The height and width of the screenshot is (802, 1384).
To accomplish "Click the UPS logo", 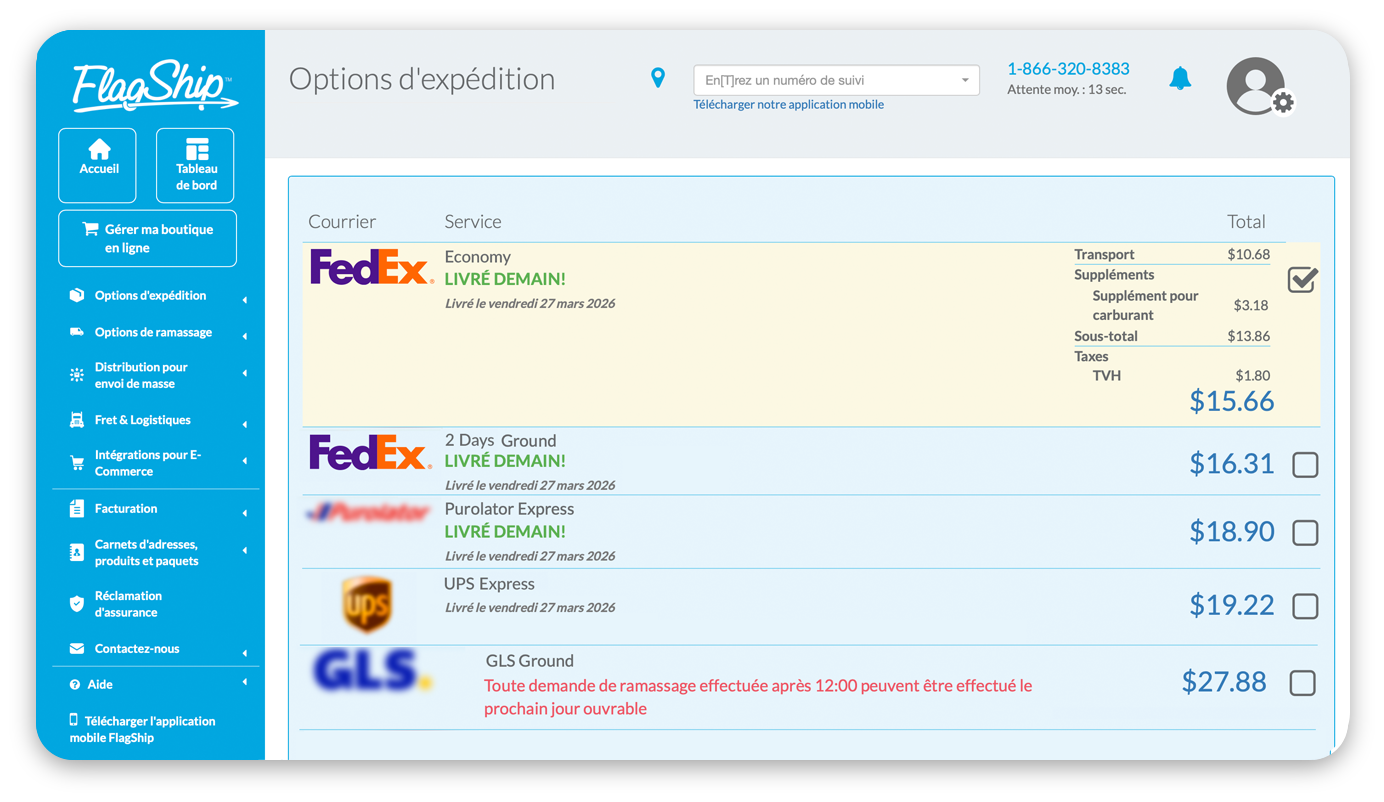I will pyautogui.click(x=366, y=604).
